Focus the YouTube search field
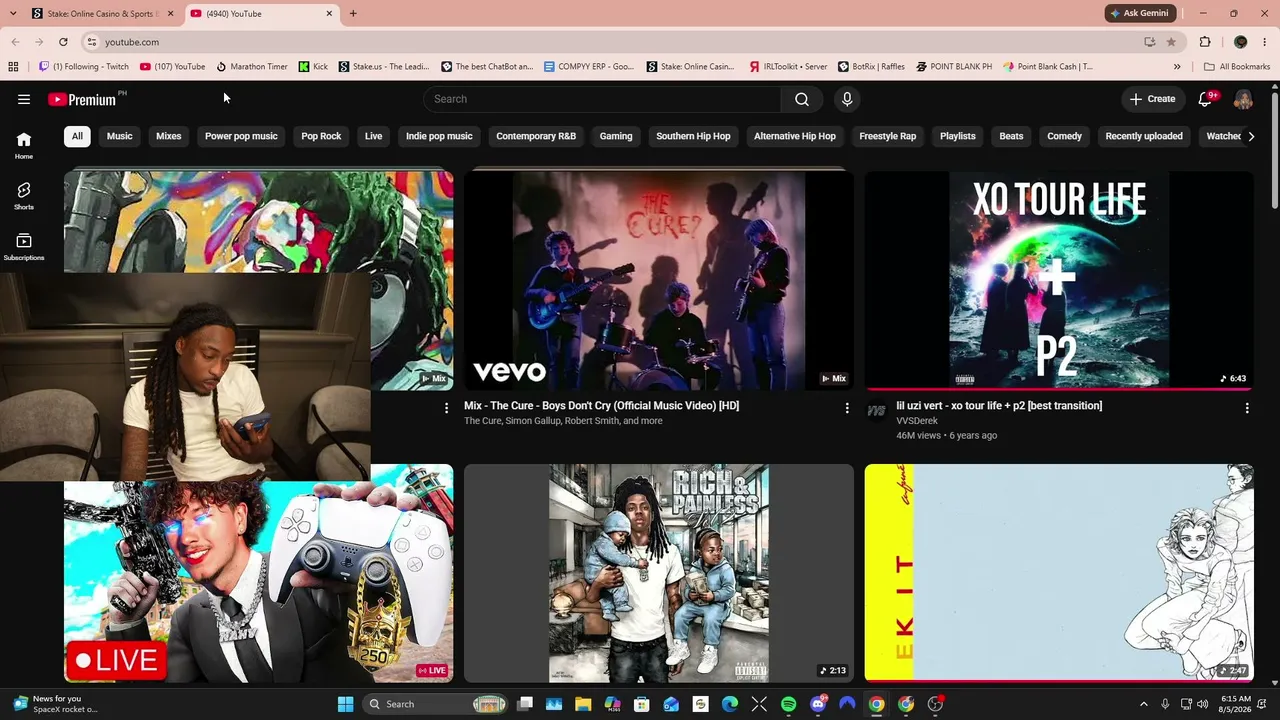This screenshot has height=720, width=1280. pos(602,99)
